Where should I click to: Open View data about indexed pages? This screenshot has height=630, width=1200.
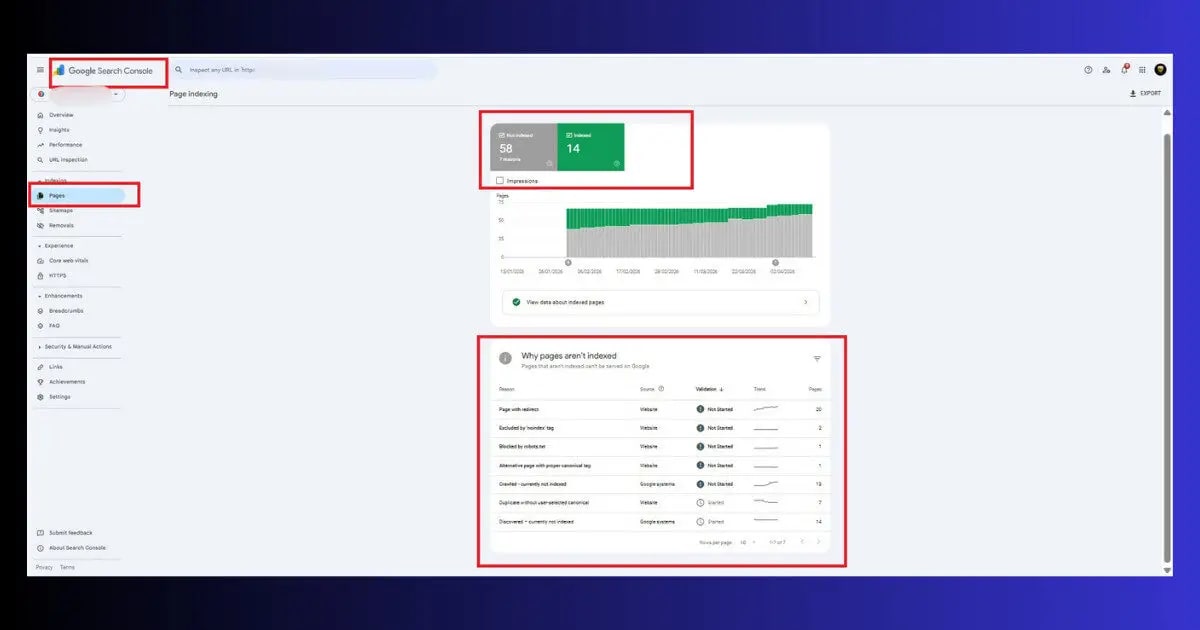pos(659,301)
